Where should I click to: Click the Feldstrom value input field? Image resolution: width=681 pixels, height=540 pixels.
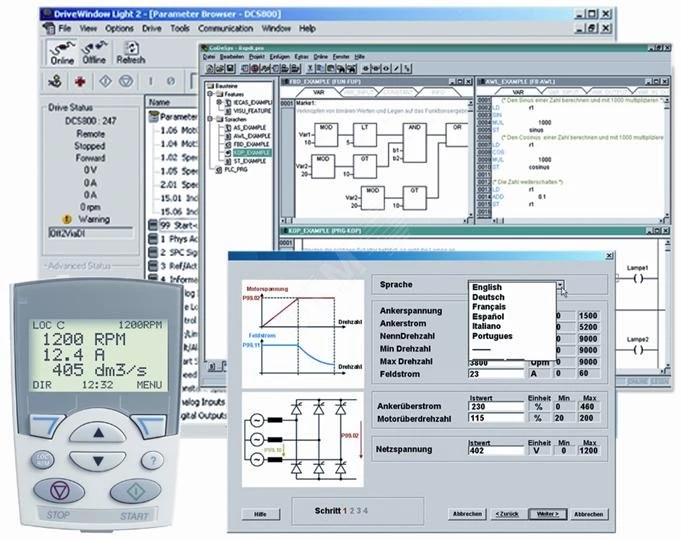[x=496, y=374]
